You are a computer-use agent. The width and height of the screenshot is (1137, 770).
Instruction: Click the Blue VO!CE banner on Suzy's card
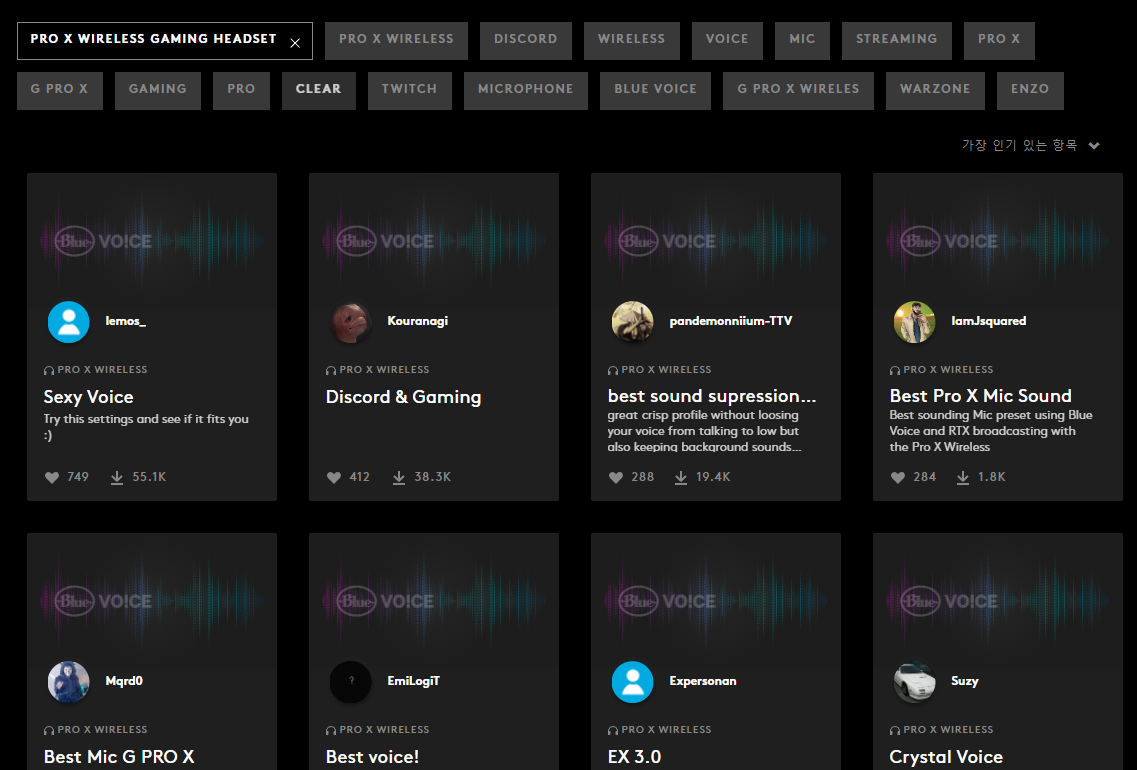[x=998, y=600]
